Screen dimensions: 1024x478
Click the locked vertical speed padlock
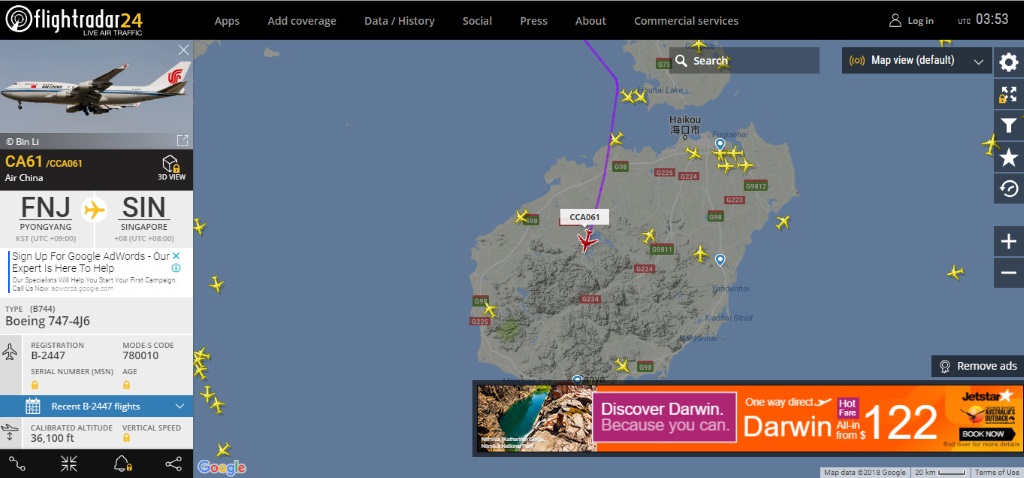pyautogui.click(x=127, y=438)
